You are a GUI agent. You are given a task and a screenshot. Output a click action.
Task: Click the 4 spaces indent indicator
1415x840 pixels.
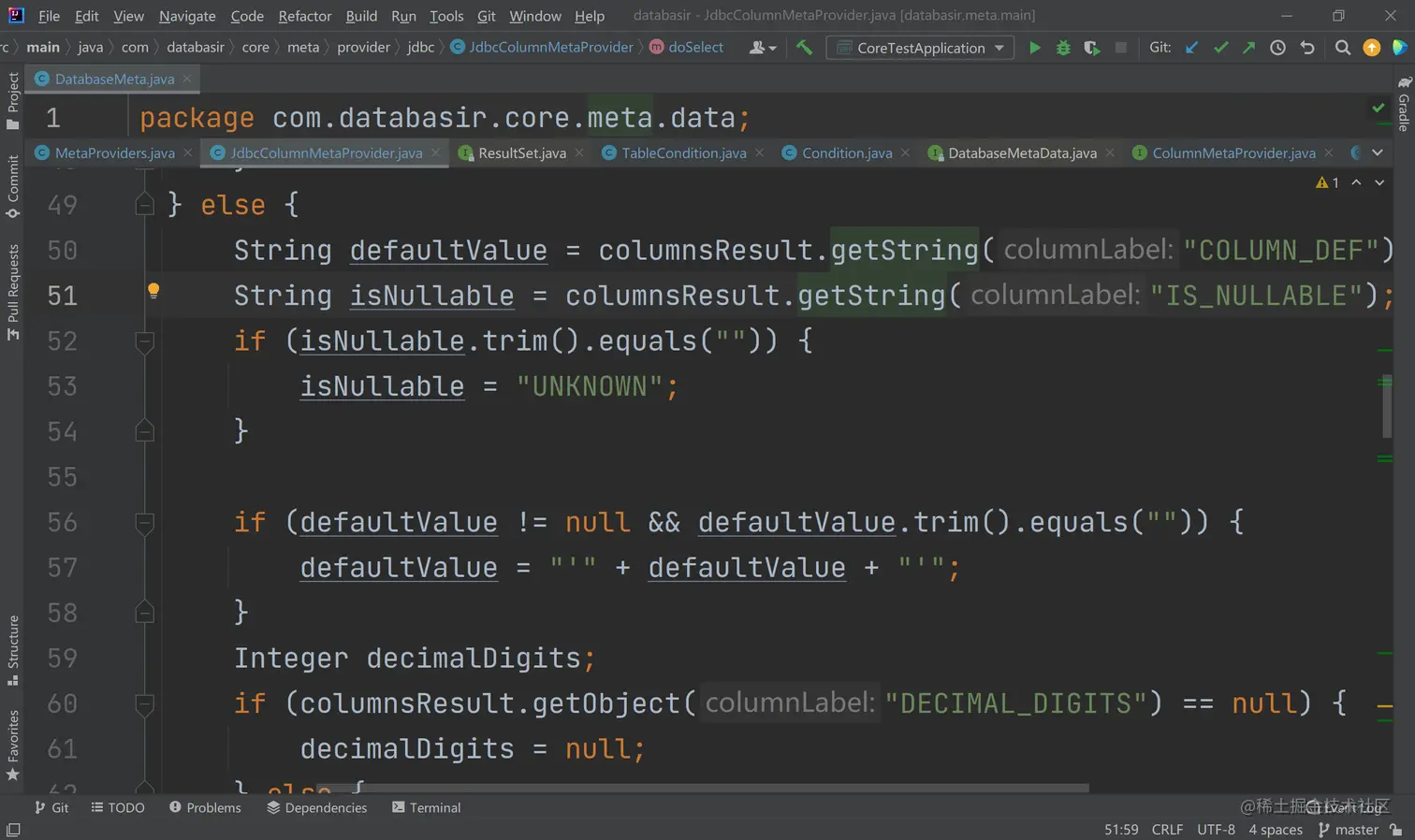click(1276, 830)
